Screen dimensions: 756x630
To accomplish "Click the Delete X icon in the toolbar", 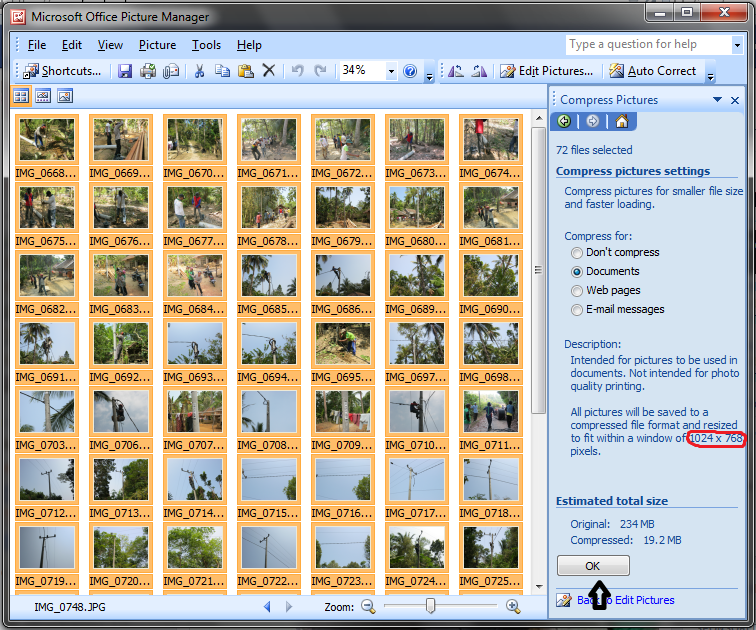I will coord(269,71).
